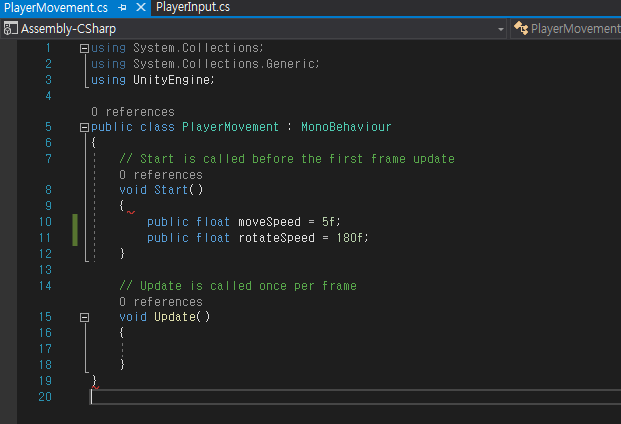This screenshot has width=621, height=424.
Task: Open the Assembly-CSharp project dropdown
Action: pyautogui.click(x=501, y=29)
